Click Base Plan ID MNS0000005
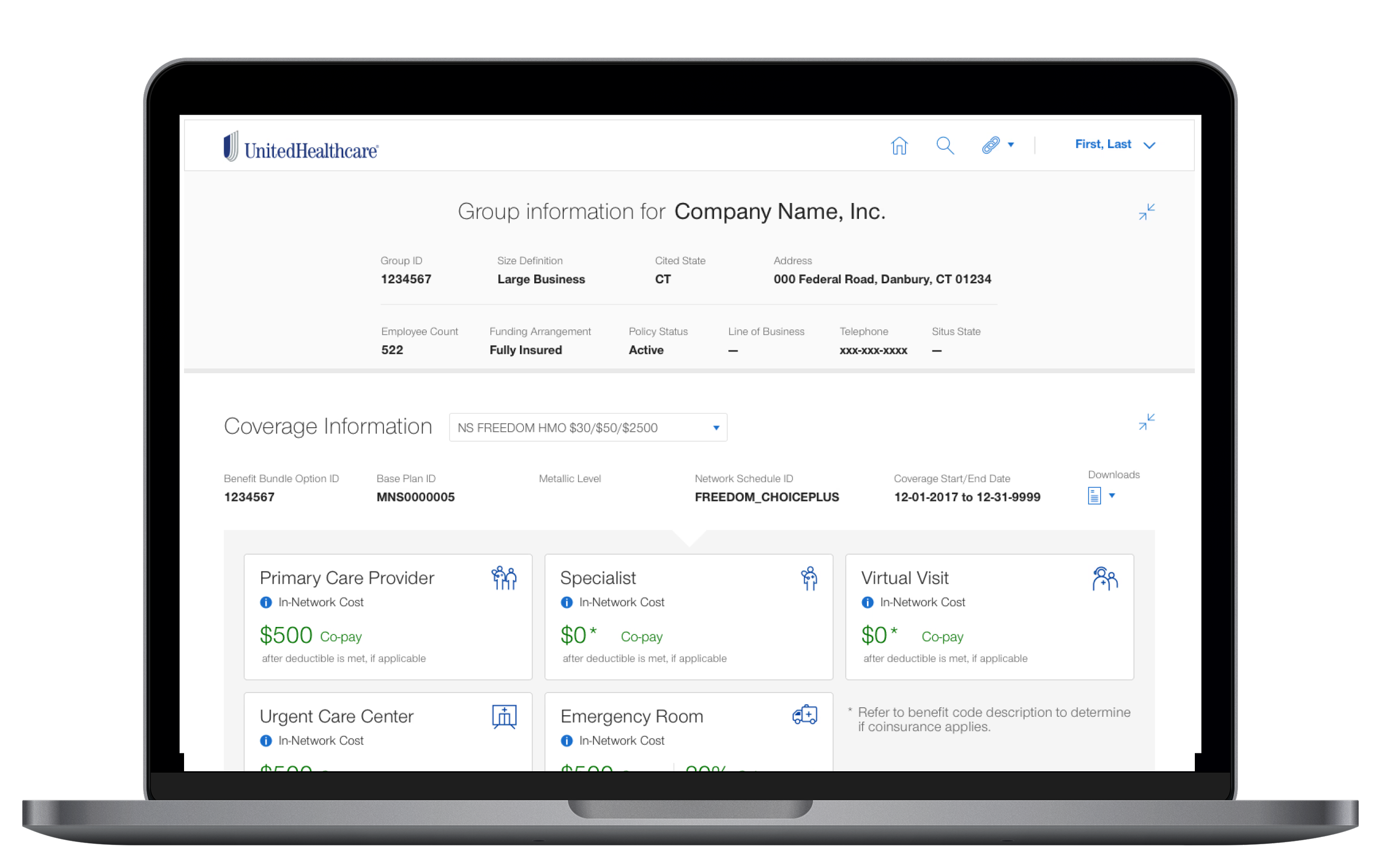Screen dimensions: 1381x868 (x=415, y=497)
